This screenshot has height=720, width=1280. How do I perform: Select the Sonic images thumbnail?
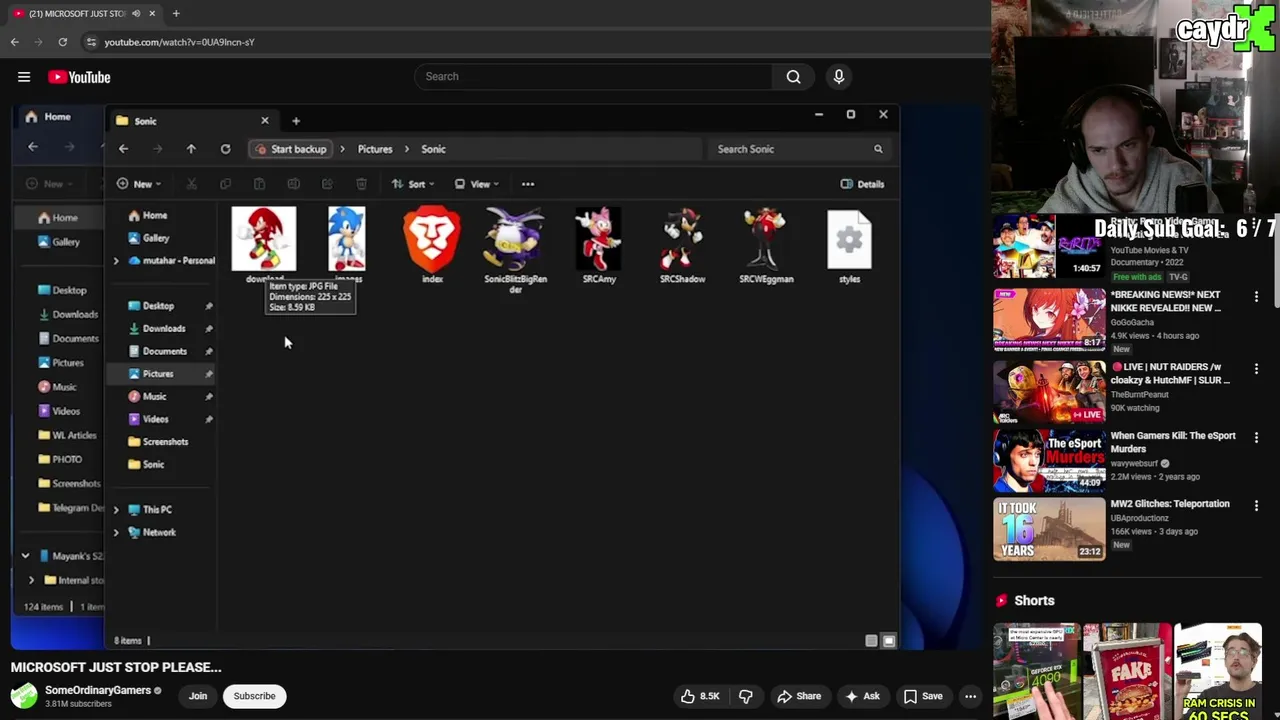pos(347,239)
